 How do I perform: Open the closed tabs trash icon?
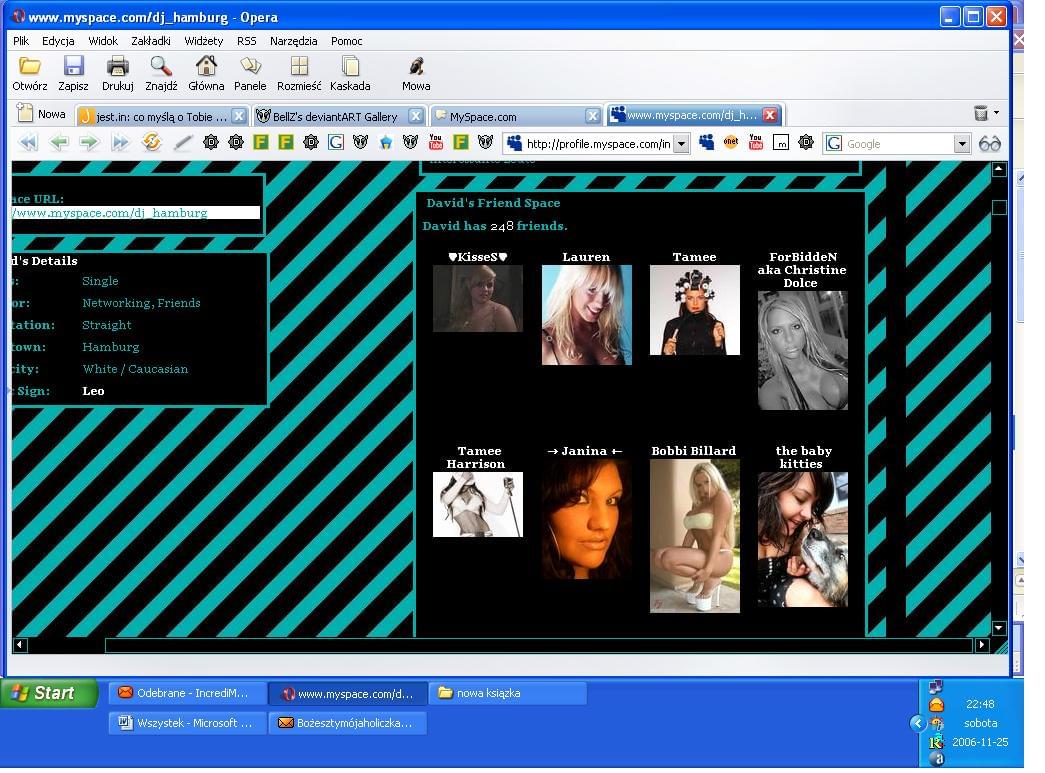(x=980, y=113)
